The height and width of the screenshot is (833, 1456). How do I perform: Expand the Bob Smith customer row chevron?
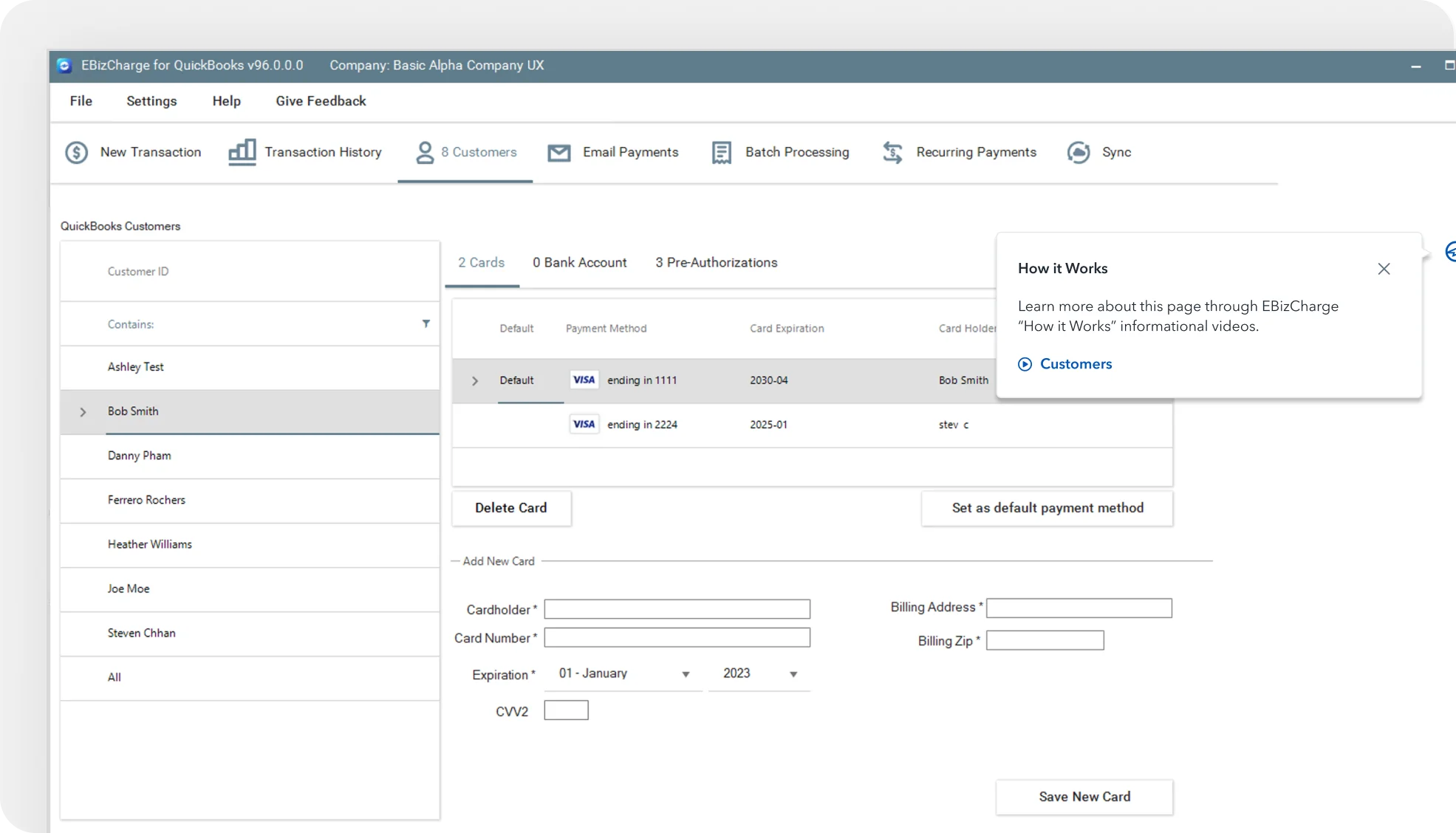tap(83, 412)
